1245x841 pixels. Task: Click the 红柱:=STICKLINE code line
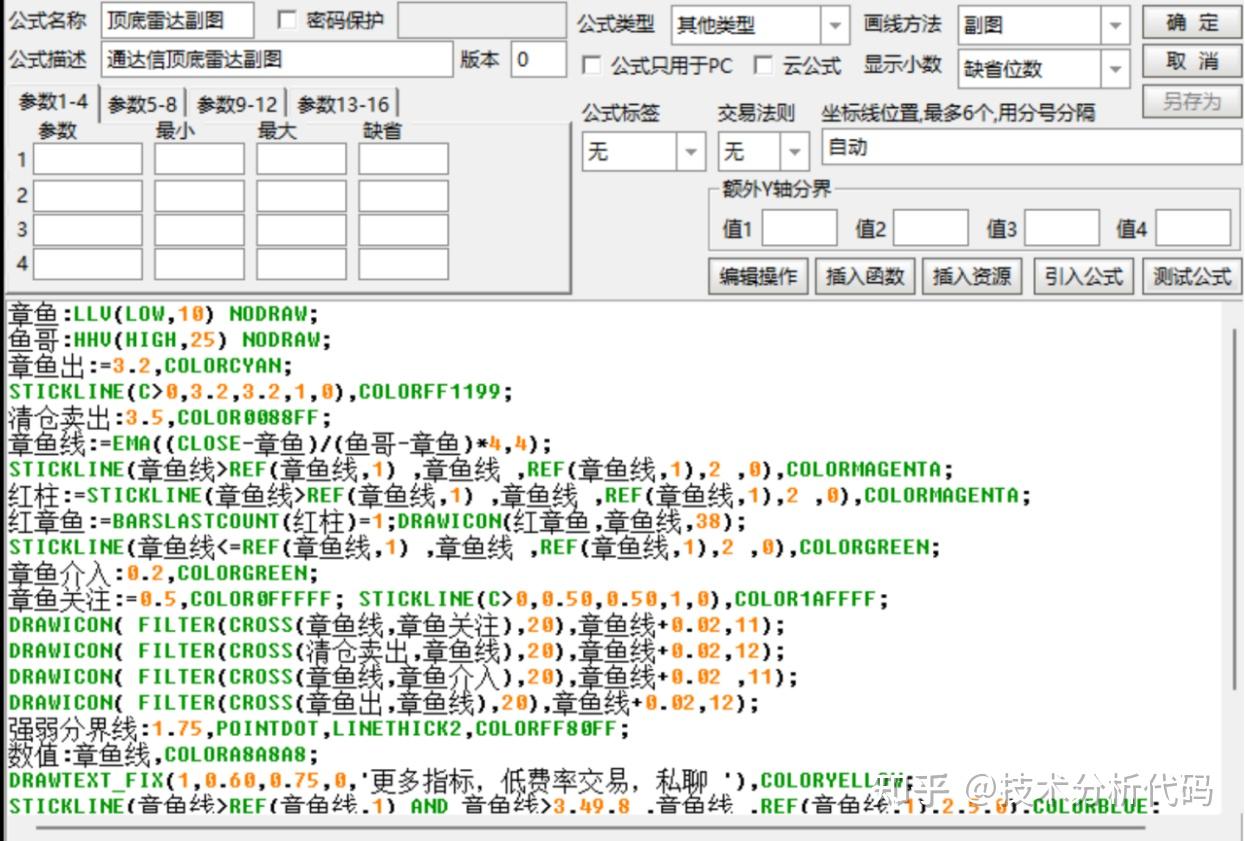click(x=519, y=495)
